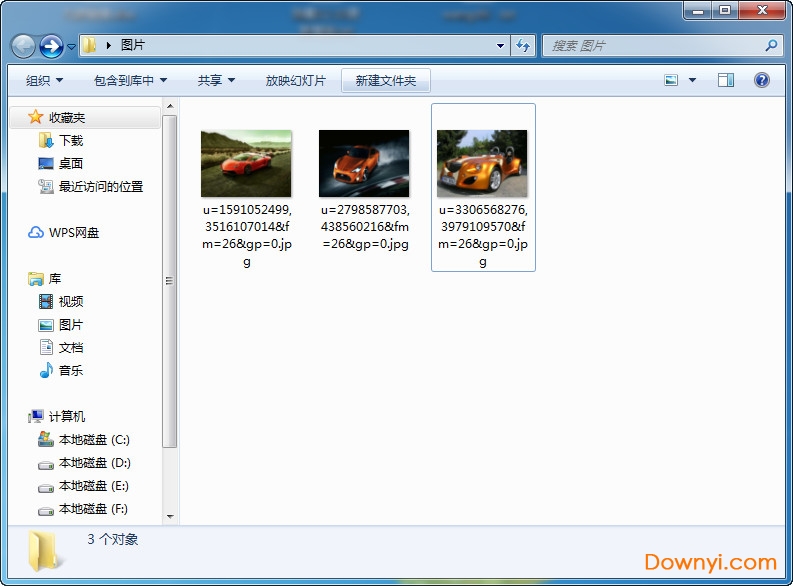Screen dimensions: 793x586
Task: Click the 收藏夹 star icon
Action: point(35,117)
